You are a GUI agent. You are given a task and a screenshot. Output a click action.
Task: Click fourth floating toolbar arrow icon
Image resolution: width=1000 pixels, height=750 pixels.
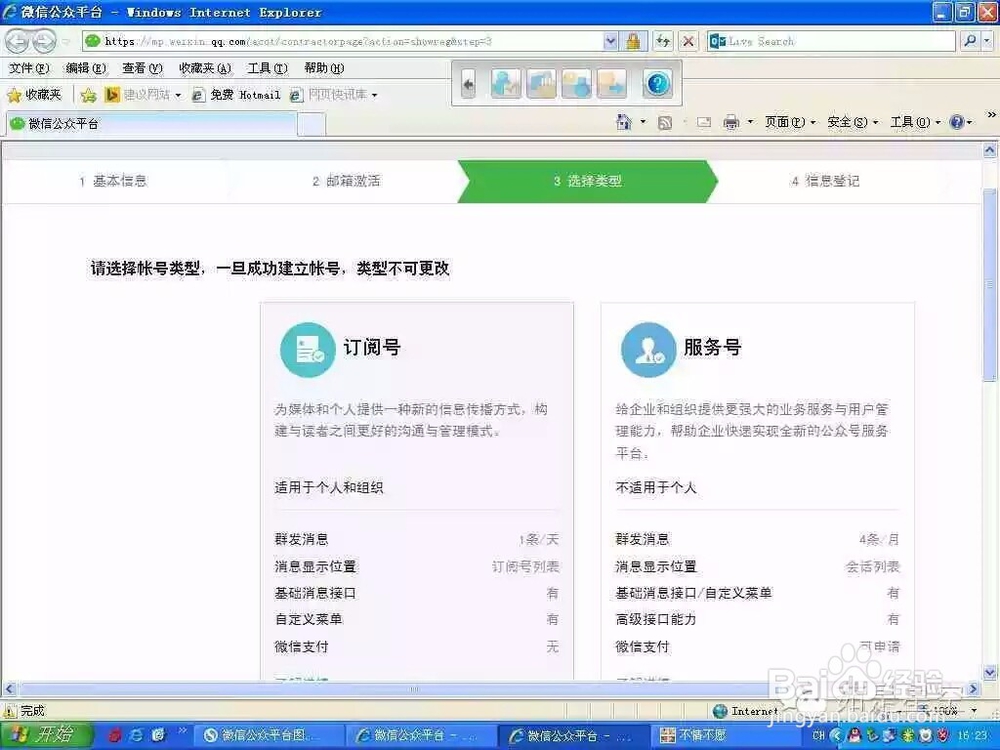612,84
